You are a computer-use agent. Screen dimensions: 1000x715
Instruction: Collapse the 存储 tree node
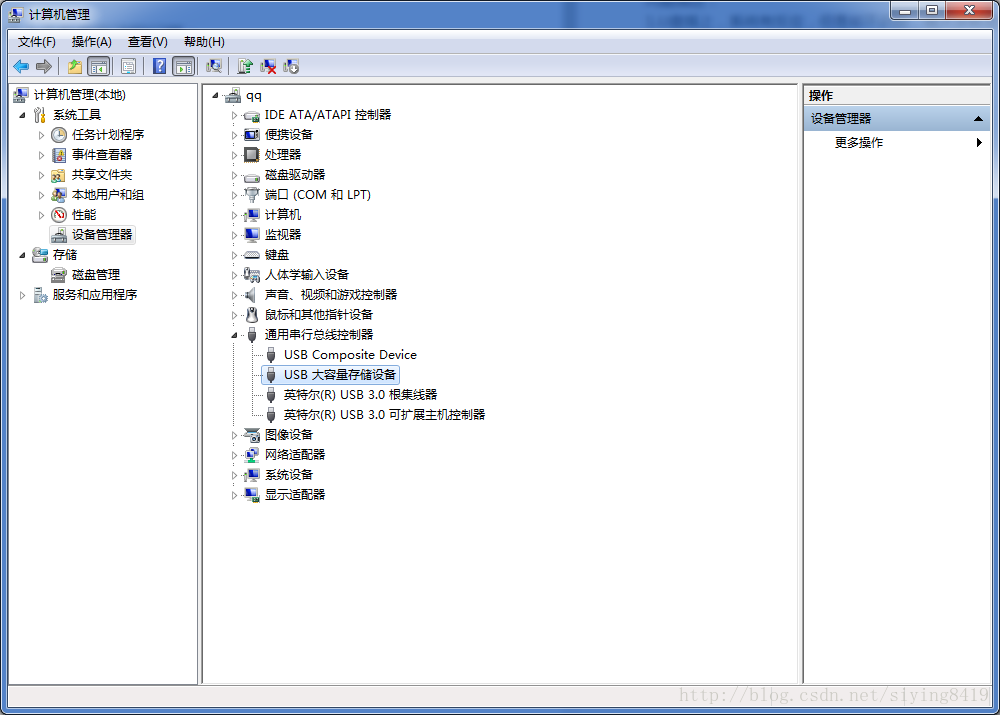click(x=22, y=255)
